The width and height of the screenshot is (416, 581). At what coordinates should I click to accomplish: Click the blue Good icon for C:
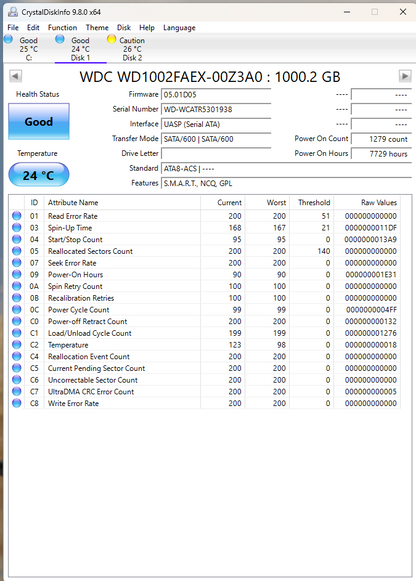click(8, 39)
